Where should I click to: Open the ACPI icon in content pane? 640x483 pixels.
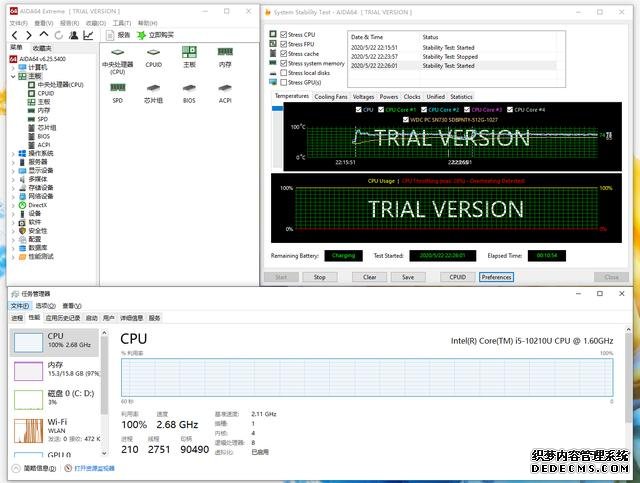point(225,93)
